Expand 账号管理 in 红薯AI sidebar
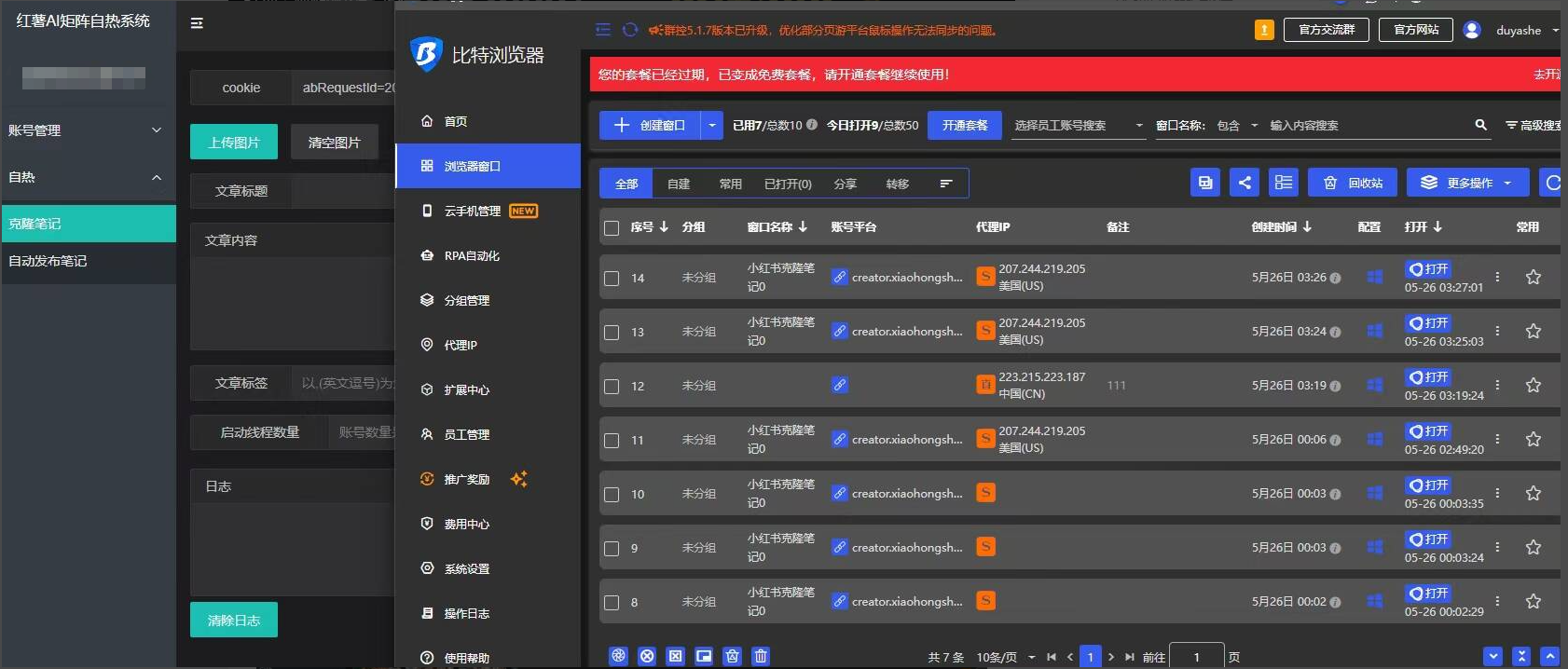 (88, 130)
